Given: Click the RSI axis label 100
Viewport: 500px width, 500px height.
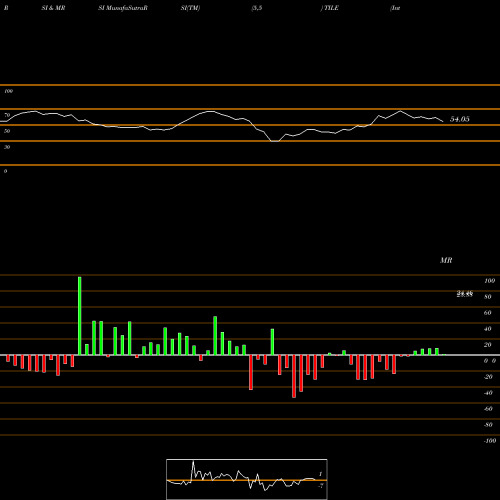Looking at the screenshot, I should pos(8,91).
